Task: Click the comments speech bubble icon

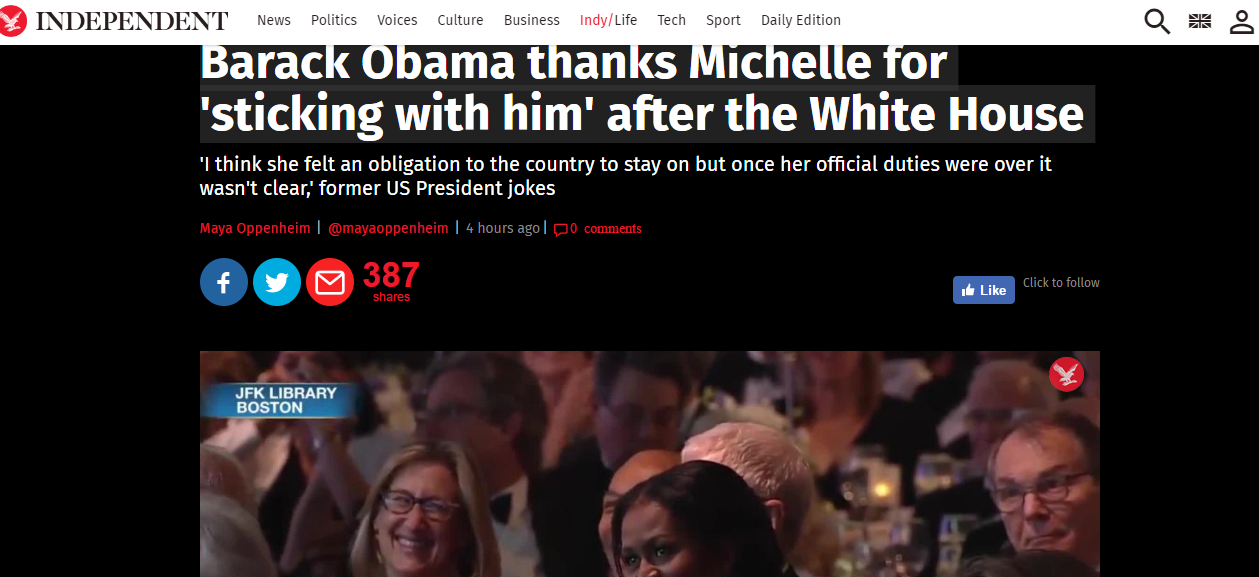Action: coord(560,229)
